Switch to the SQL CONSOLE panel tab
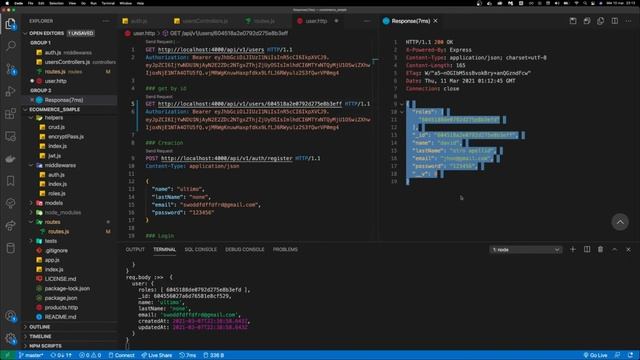Image resolution: width=640 pixels, height=360 pixels. (x=200, y=249)
